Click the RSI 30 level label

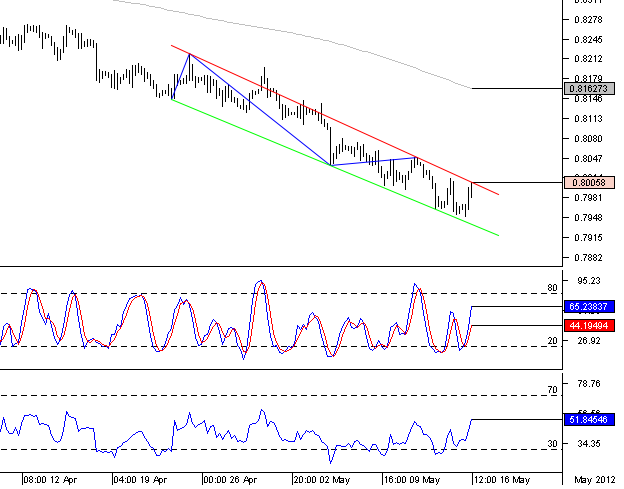552,444
